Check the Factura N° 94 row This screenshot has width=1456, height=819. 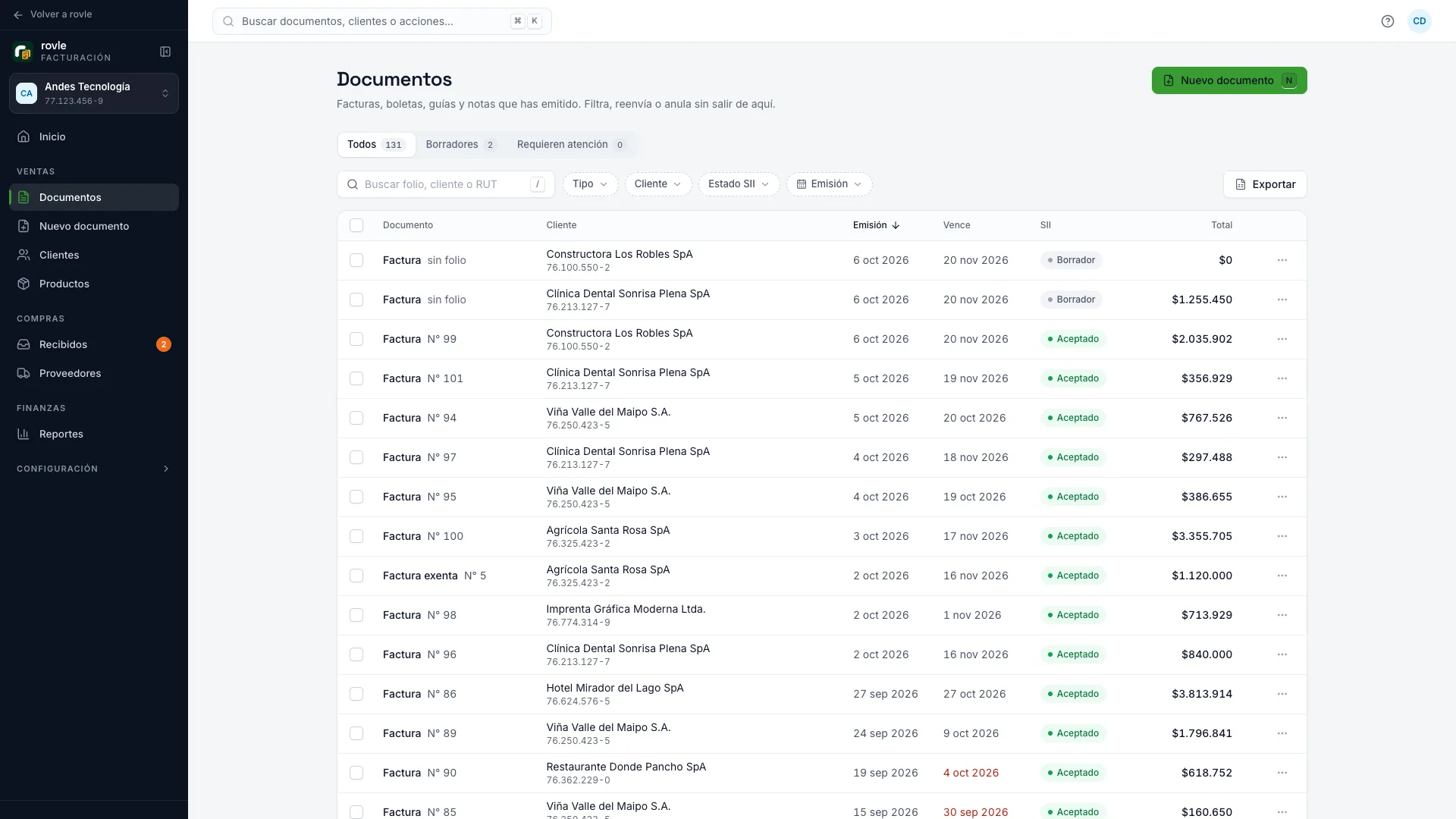click(x=356, y=418)
